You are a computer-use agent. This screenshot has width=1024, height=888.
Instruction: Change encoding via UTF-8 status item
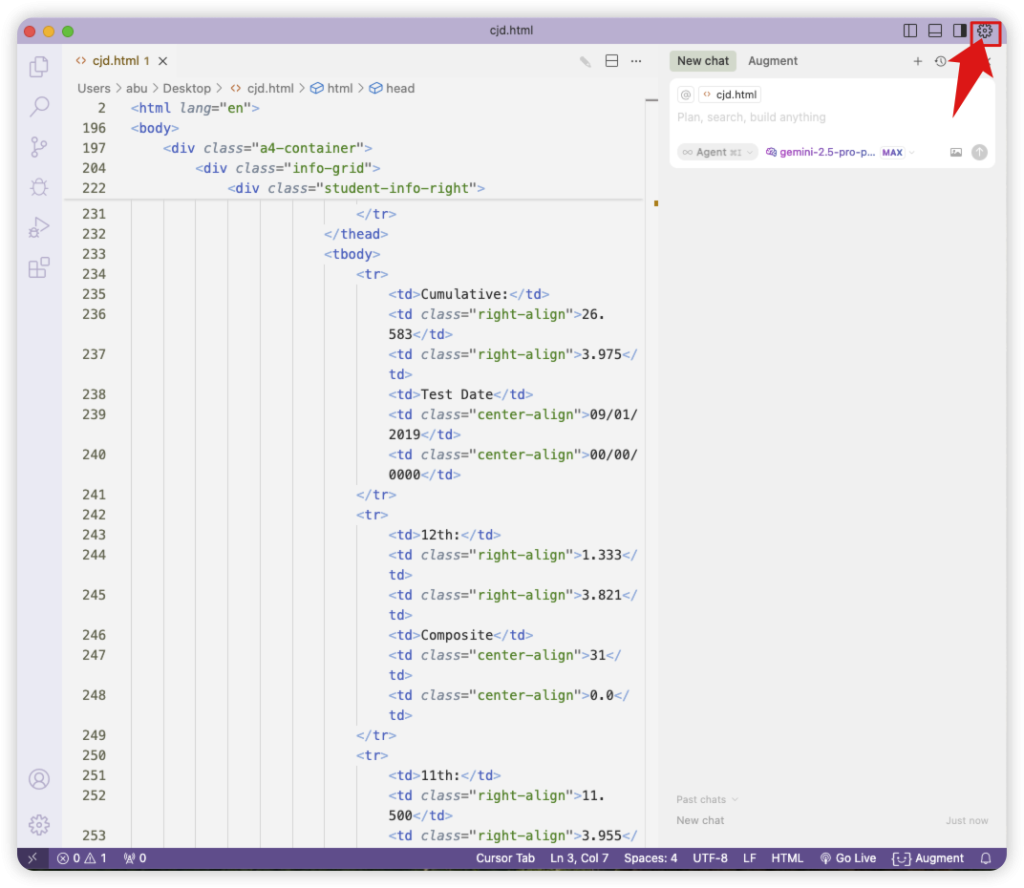(x=710, y=858)
